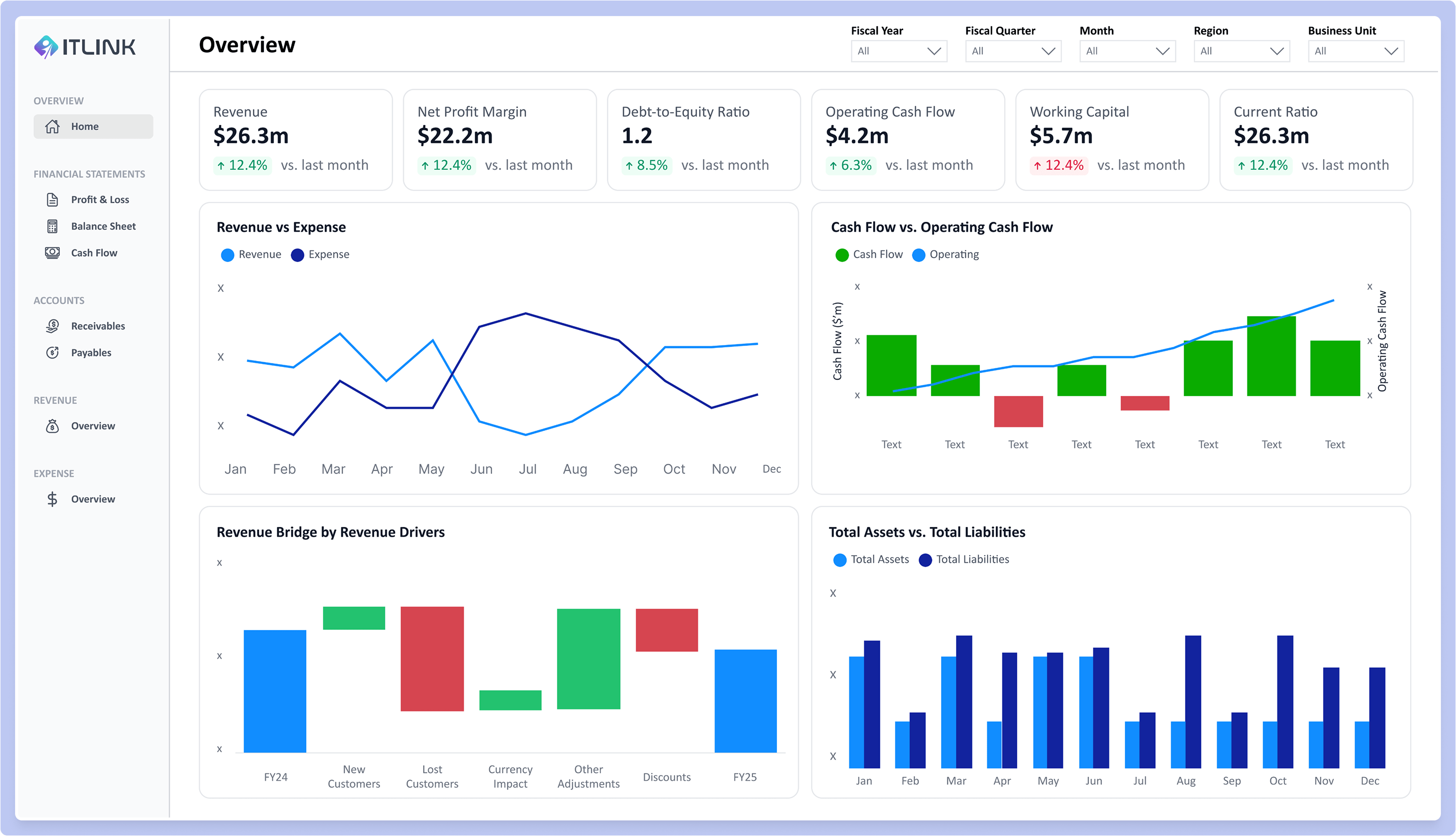Viewport: 1456px width, 838px height.
Task: Open the Fiscal Year dropdown
Action: [x=898, y=50]
